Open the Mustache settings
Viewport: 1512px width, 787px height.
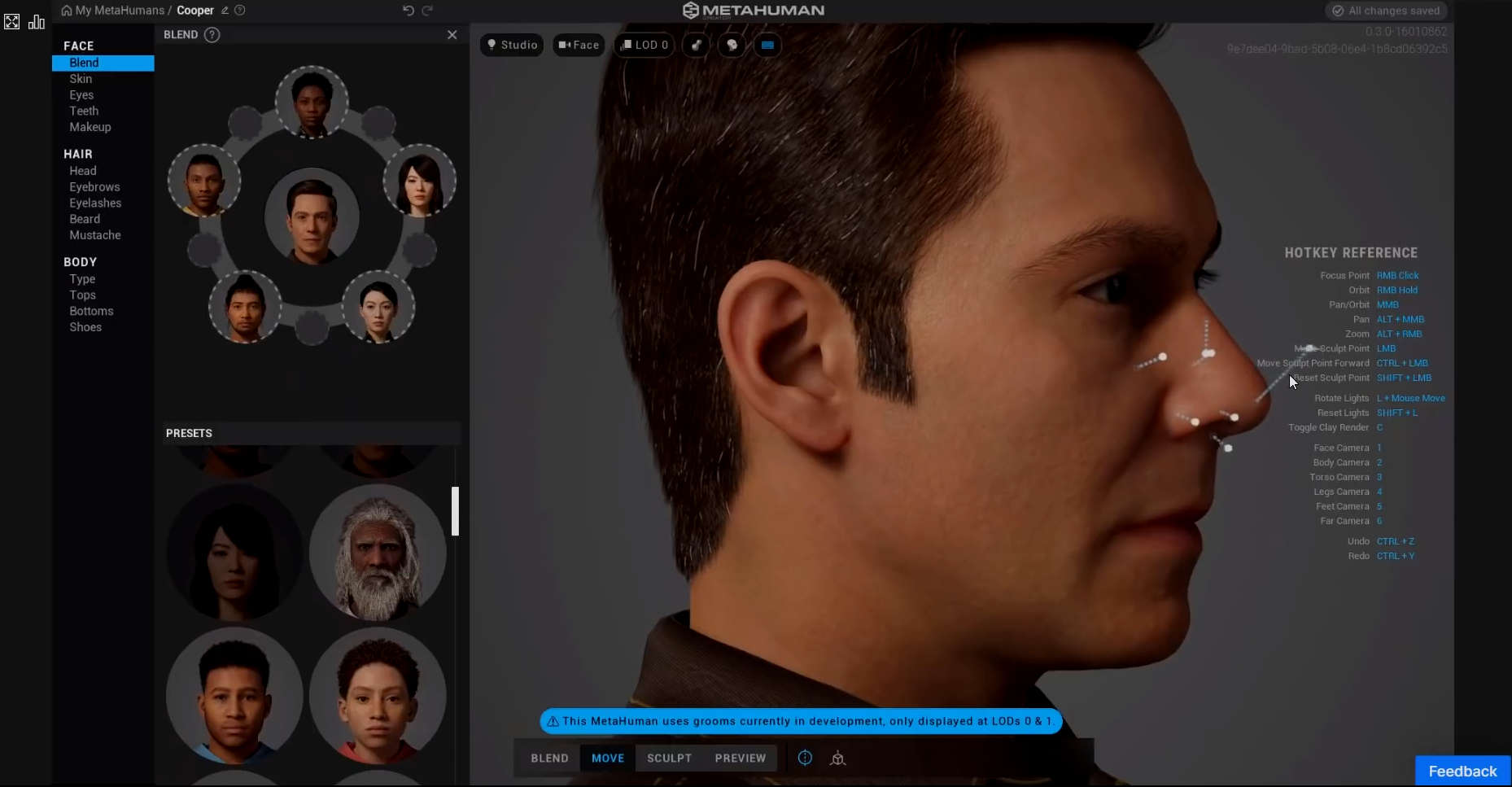click(95, 235)
